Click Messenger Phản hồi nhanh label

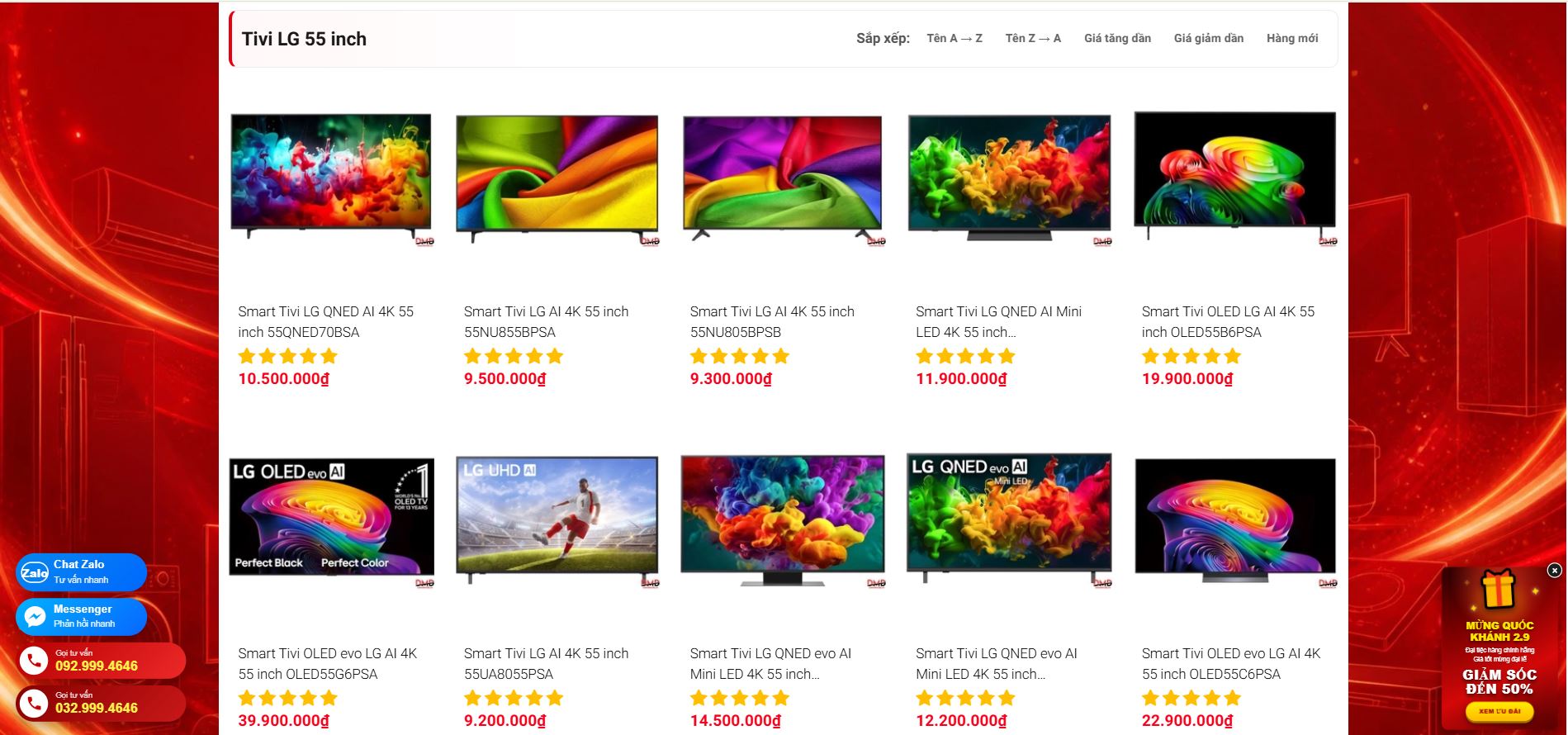(x=84, y=616)
